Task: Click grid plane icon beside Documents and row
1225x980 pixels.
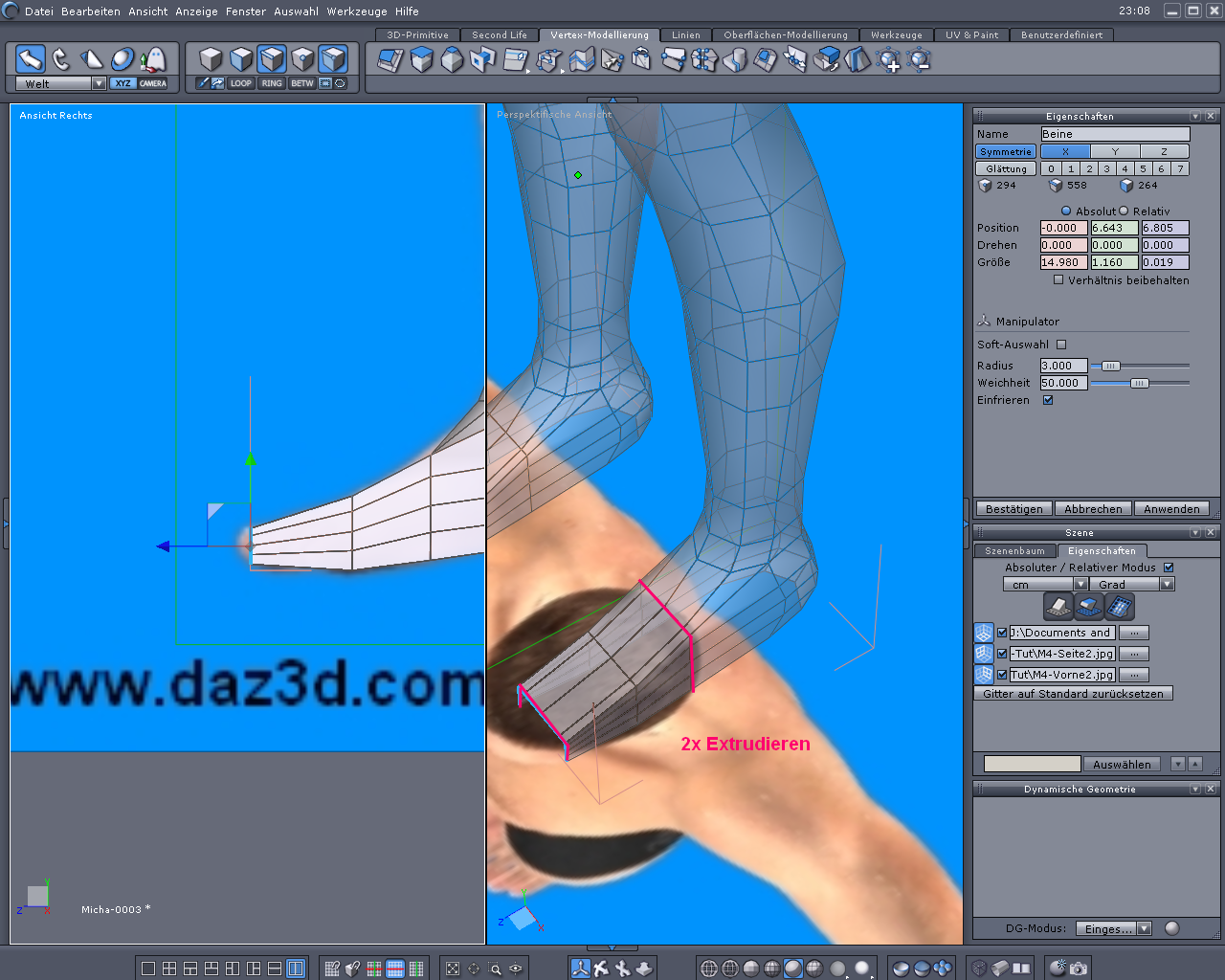Action: point(984,633)
